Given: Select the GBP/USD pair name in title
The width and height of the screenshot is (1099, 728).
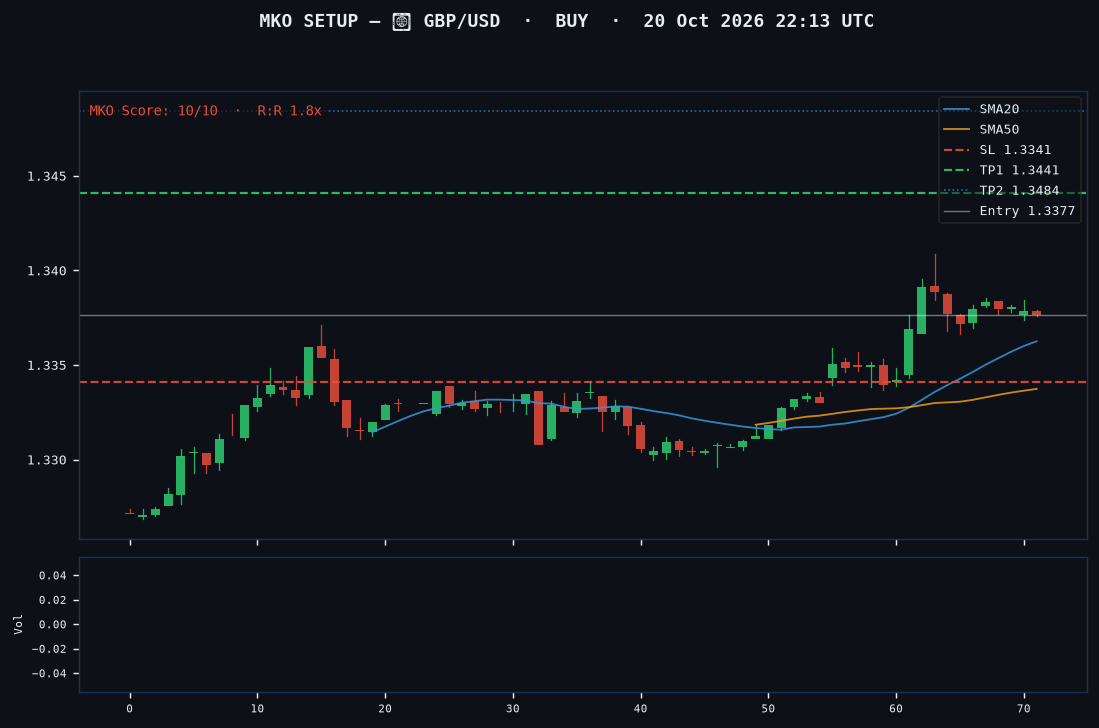Looking at the screenshot, I should pos(462,21).
